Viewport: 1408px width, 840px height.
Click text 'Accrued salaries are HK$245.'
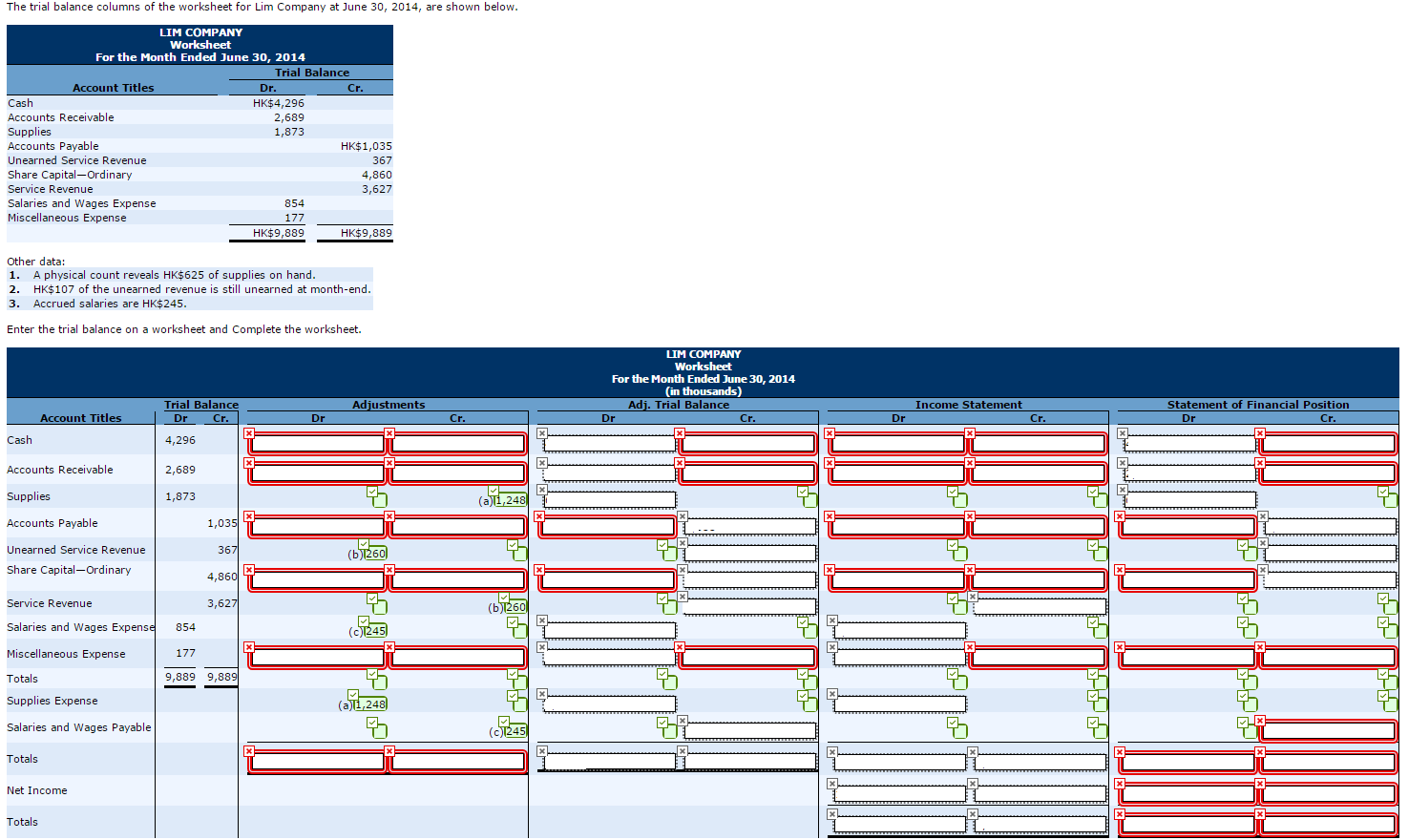[x=110, y=304]
